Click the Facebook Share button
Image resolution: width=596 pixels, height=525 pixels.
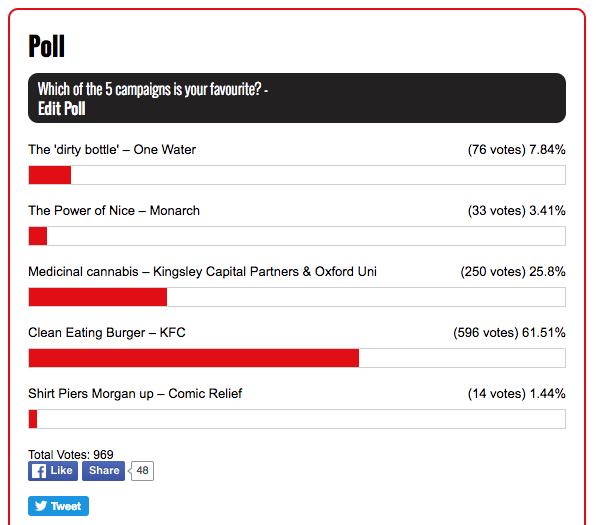[x=103, y=471]
